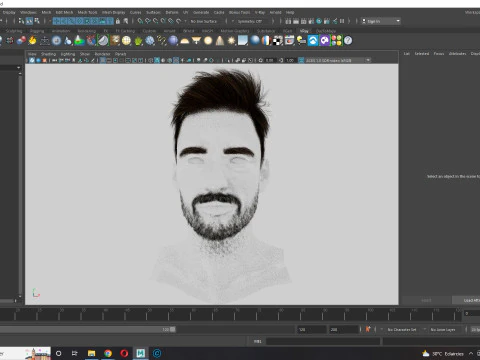
Task: Switch to the Rendering shelf tab
Action: pos(87,31)
